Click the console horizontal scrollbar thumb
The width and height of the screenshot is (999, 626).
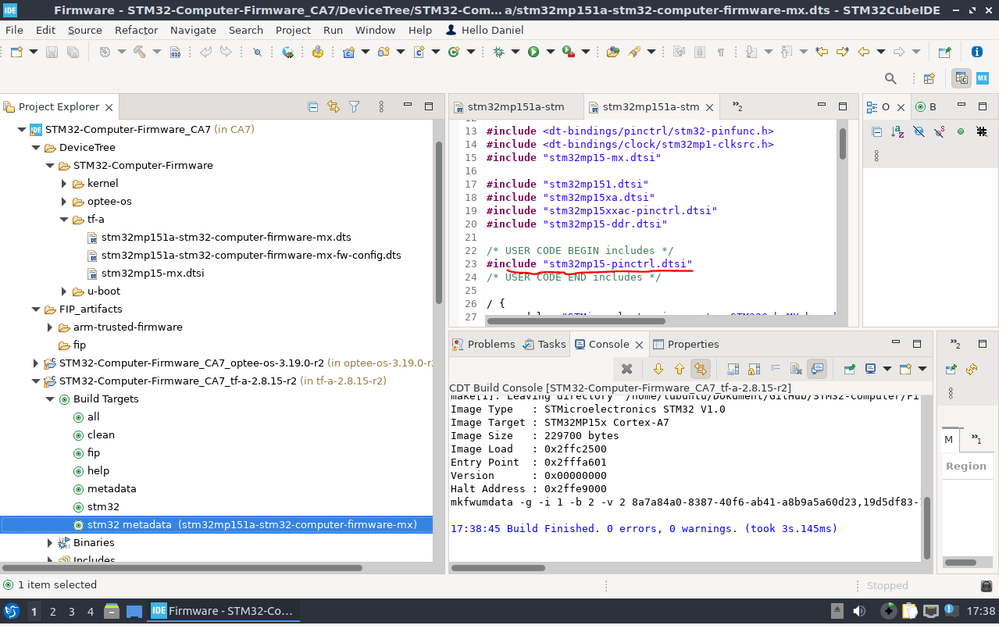(x=498, y=567)
